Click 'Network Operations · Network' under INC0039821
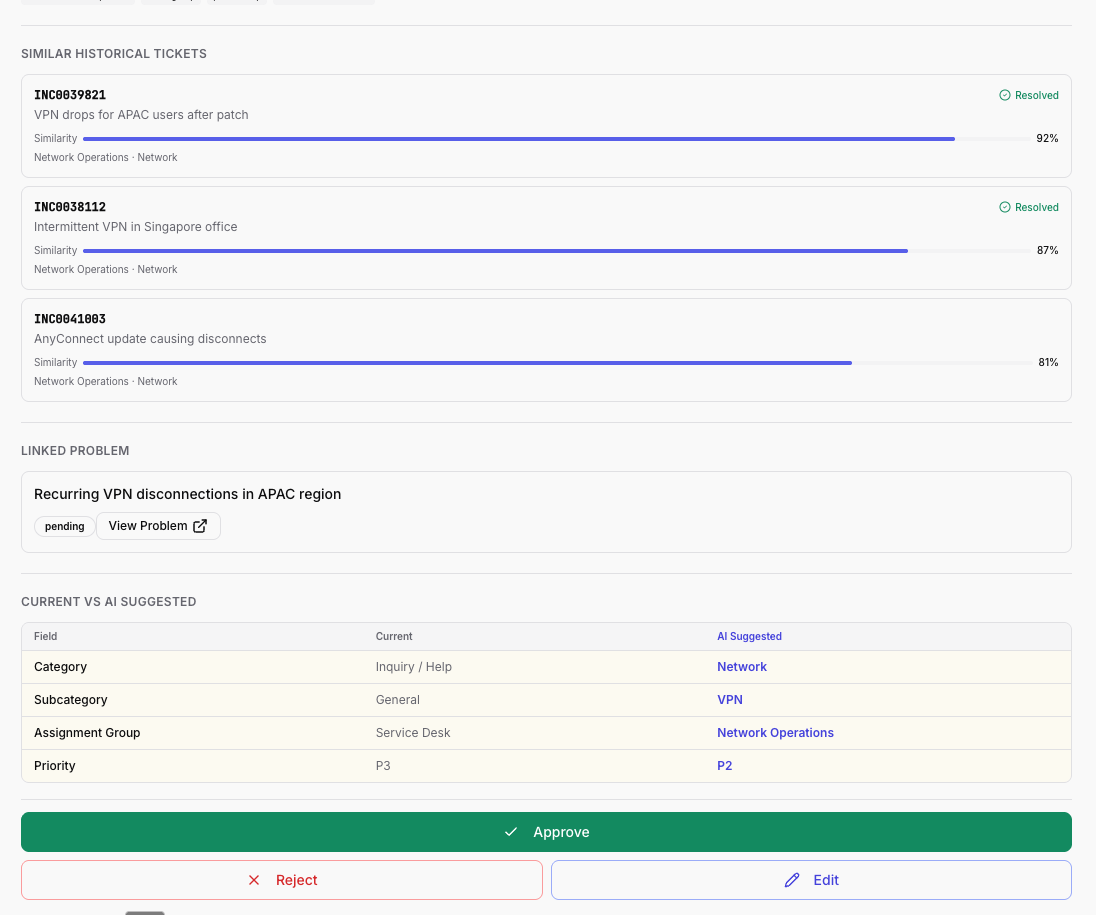The height and width of the screenshot is (915, 1096). click(x=106, y=157)
